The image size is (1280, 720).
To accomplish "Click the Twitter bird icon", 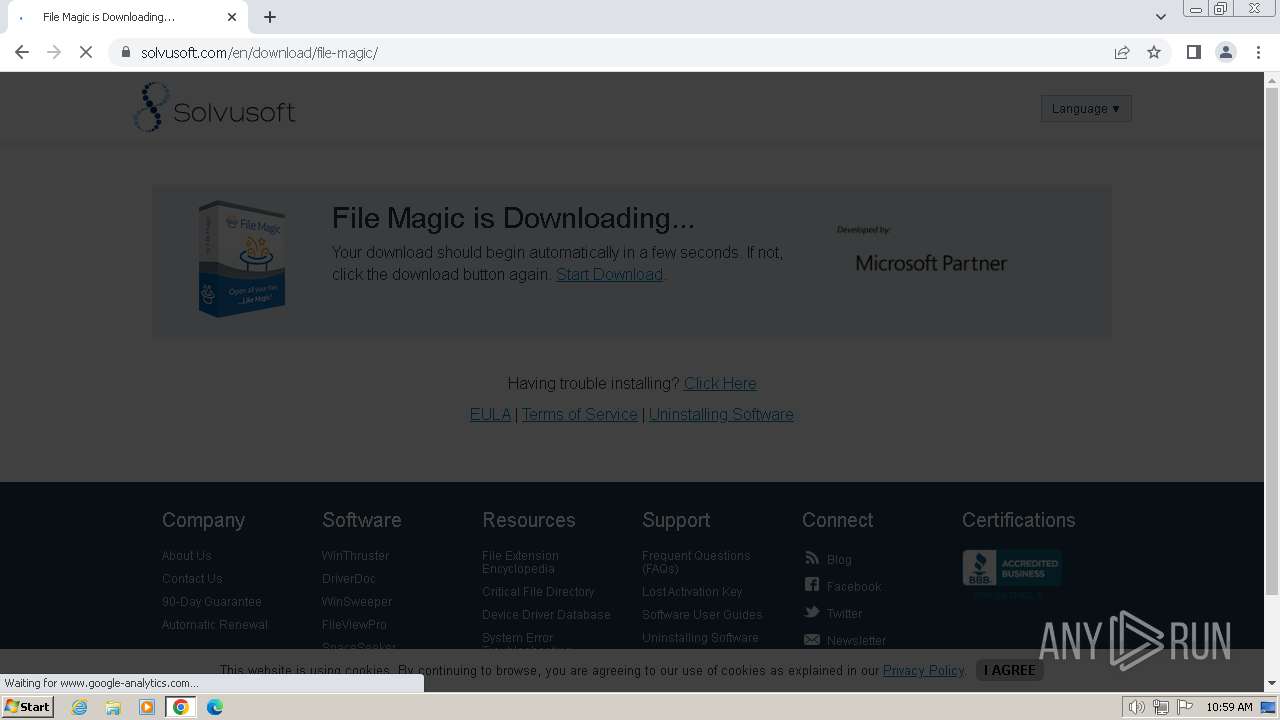I will (x=812, y=613).
